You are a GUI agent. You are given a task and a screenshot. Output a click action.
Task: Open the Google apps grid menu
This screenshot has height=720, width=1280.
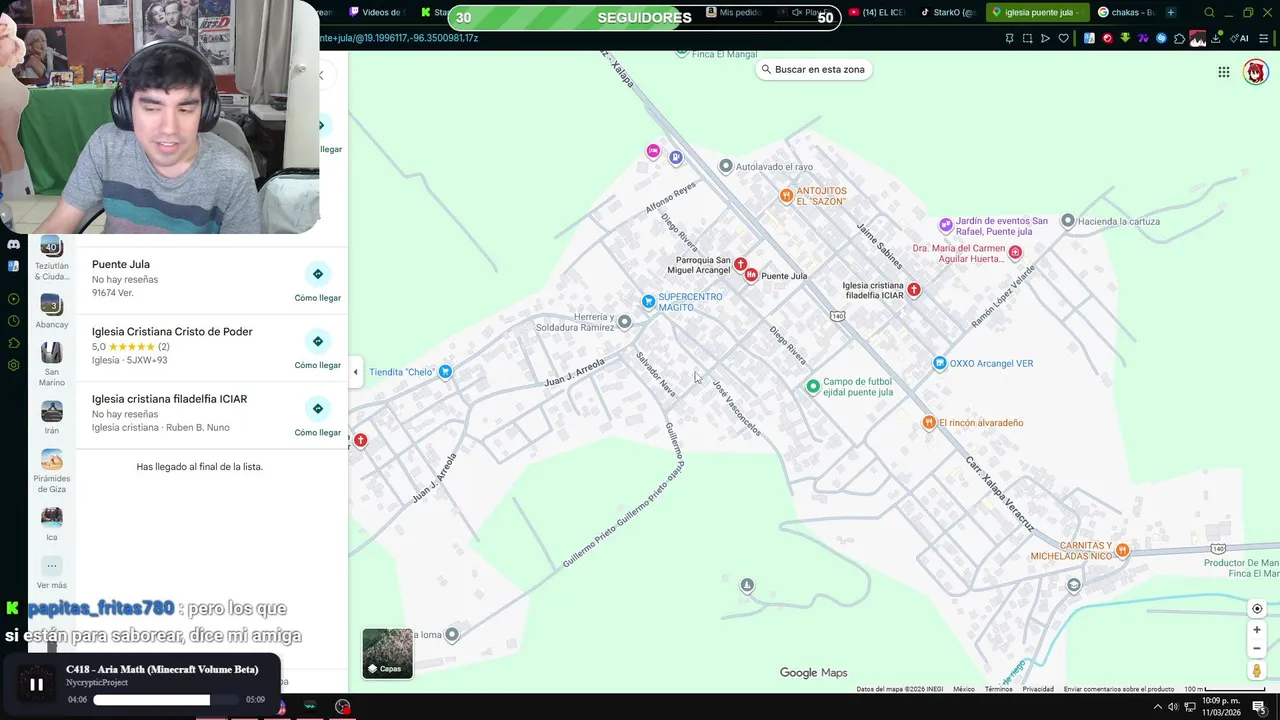coord(1223,72)
